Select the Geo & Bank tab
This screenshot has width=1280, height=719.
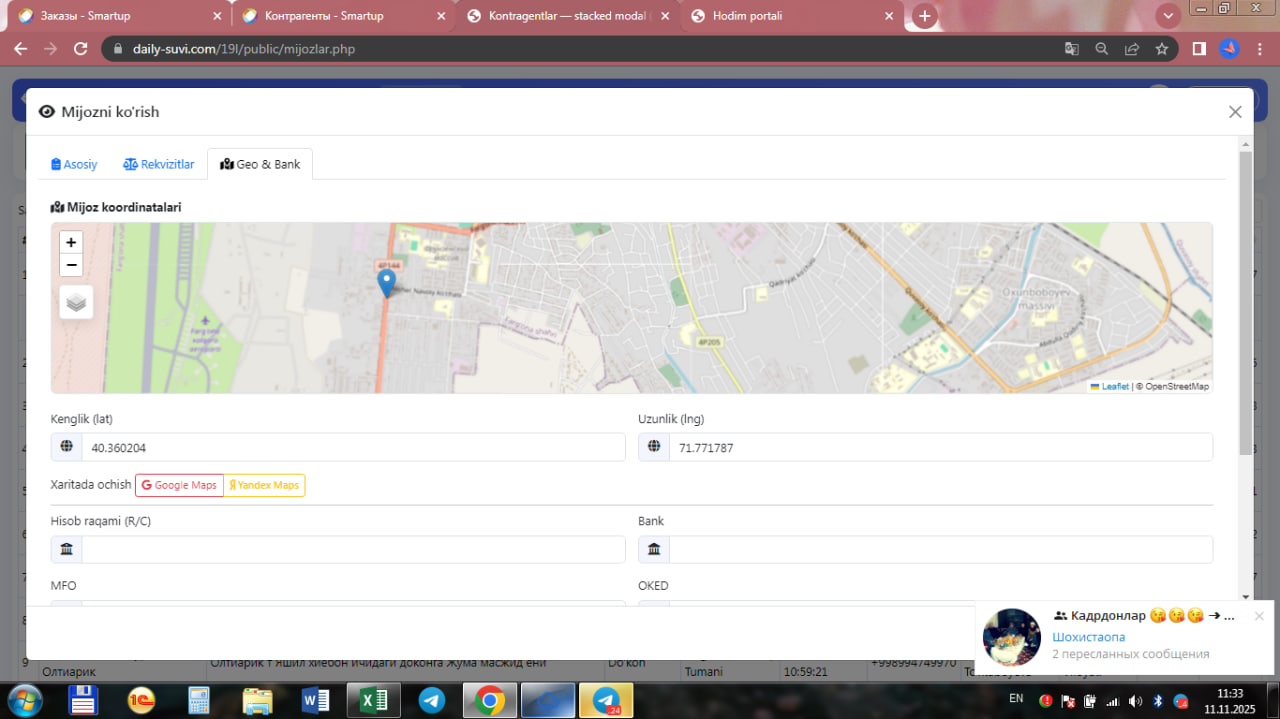260,164
